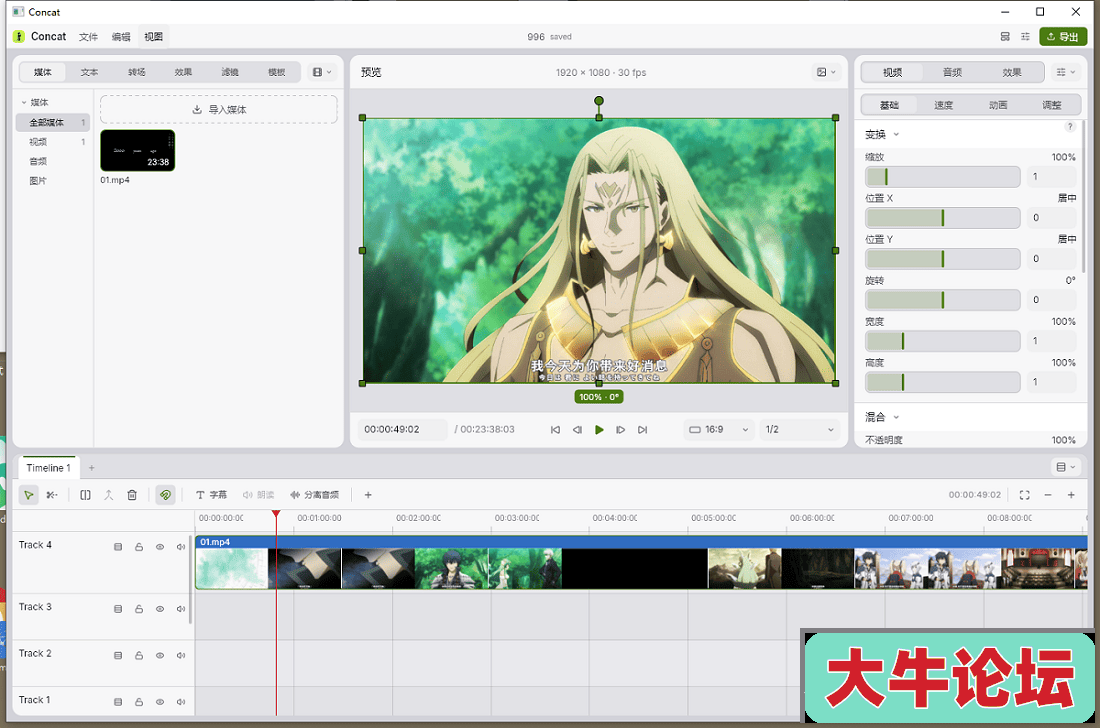The image size is (1100, 728).
Task: Click the layout panels icon near export
Action: click(x=1005, y=36)
